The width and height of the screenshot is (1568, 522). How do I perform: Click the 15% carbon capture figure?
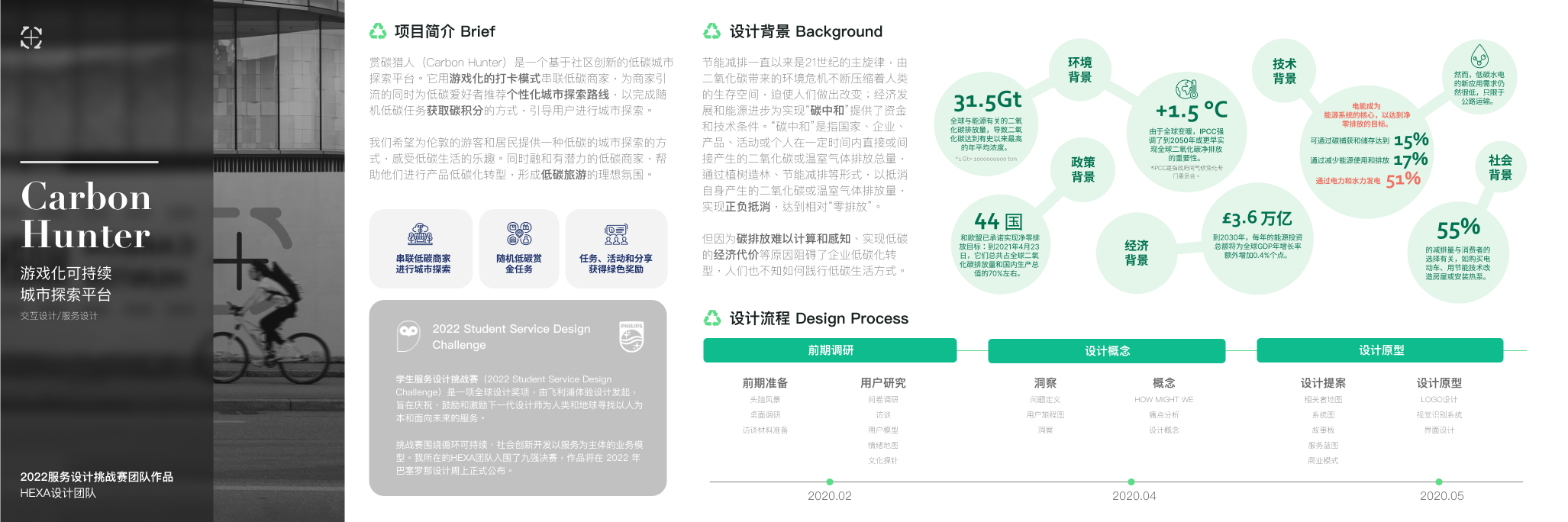pos(1411,140)
